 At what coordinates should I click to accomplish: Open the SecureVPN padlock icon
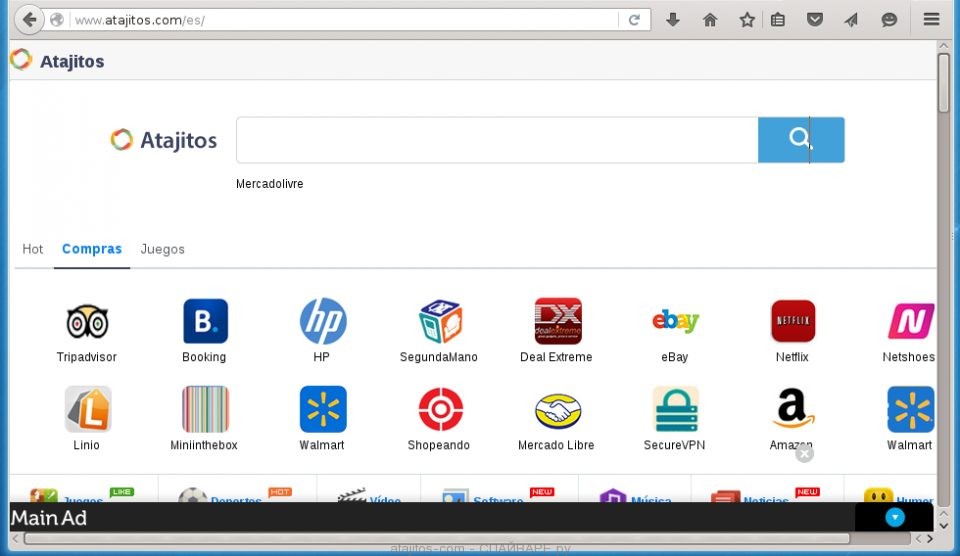[675, 409]
